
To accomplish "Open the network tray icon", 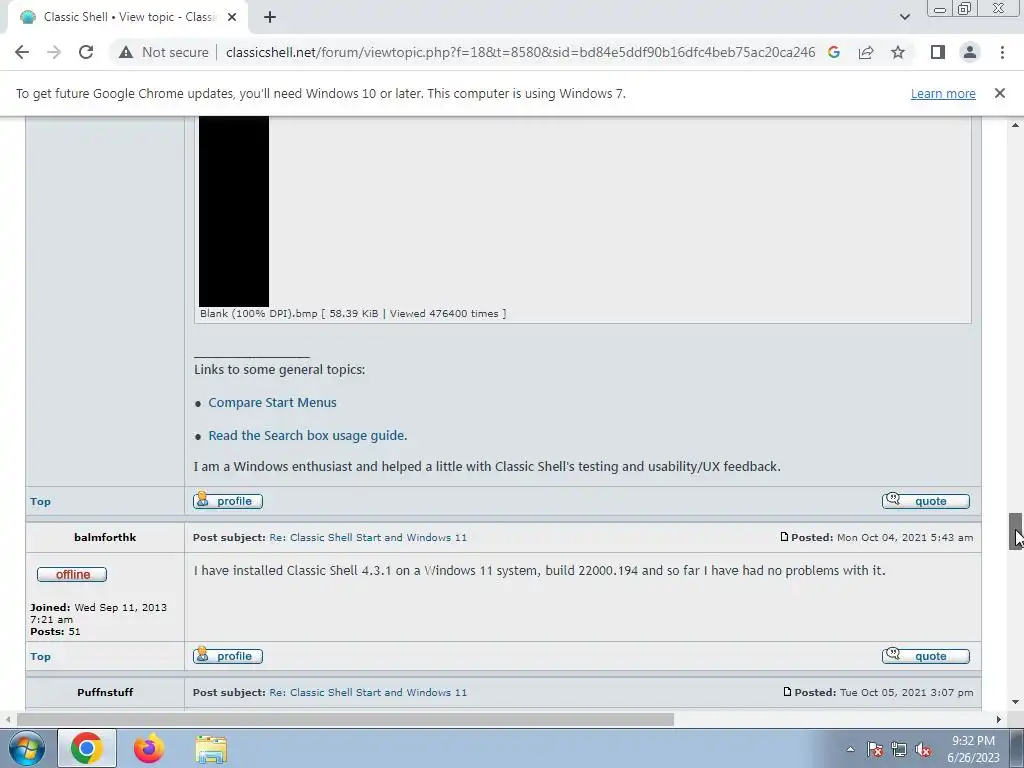I will pos(899,750).
